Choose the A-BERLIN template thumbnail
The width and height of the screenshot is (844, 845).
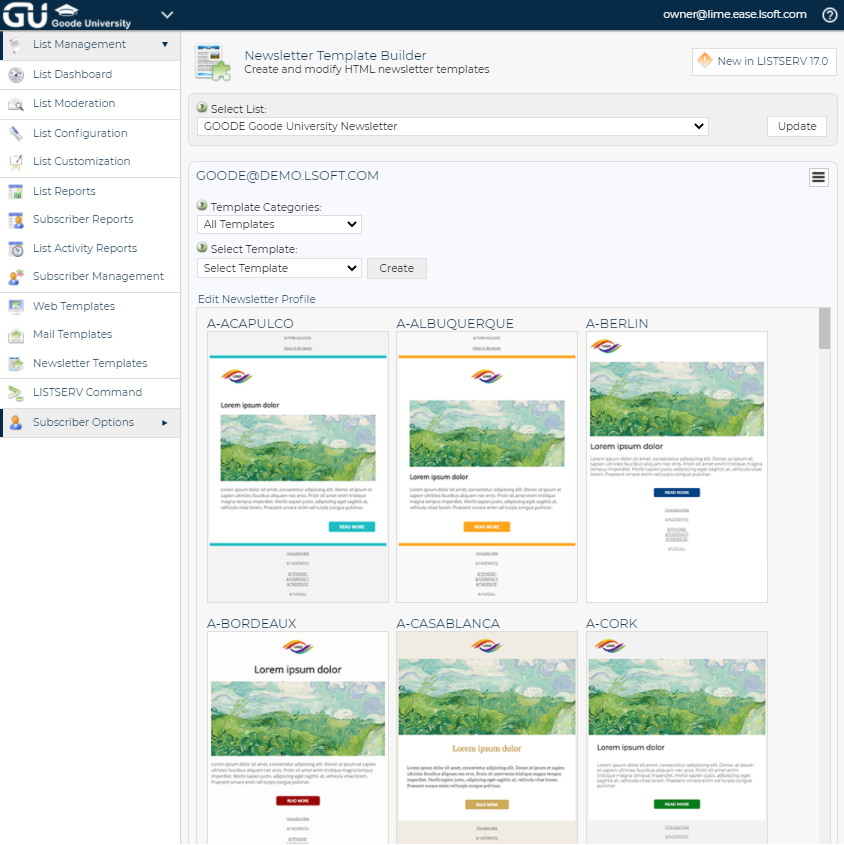(x=676, y=466)
